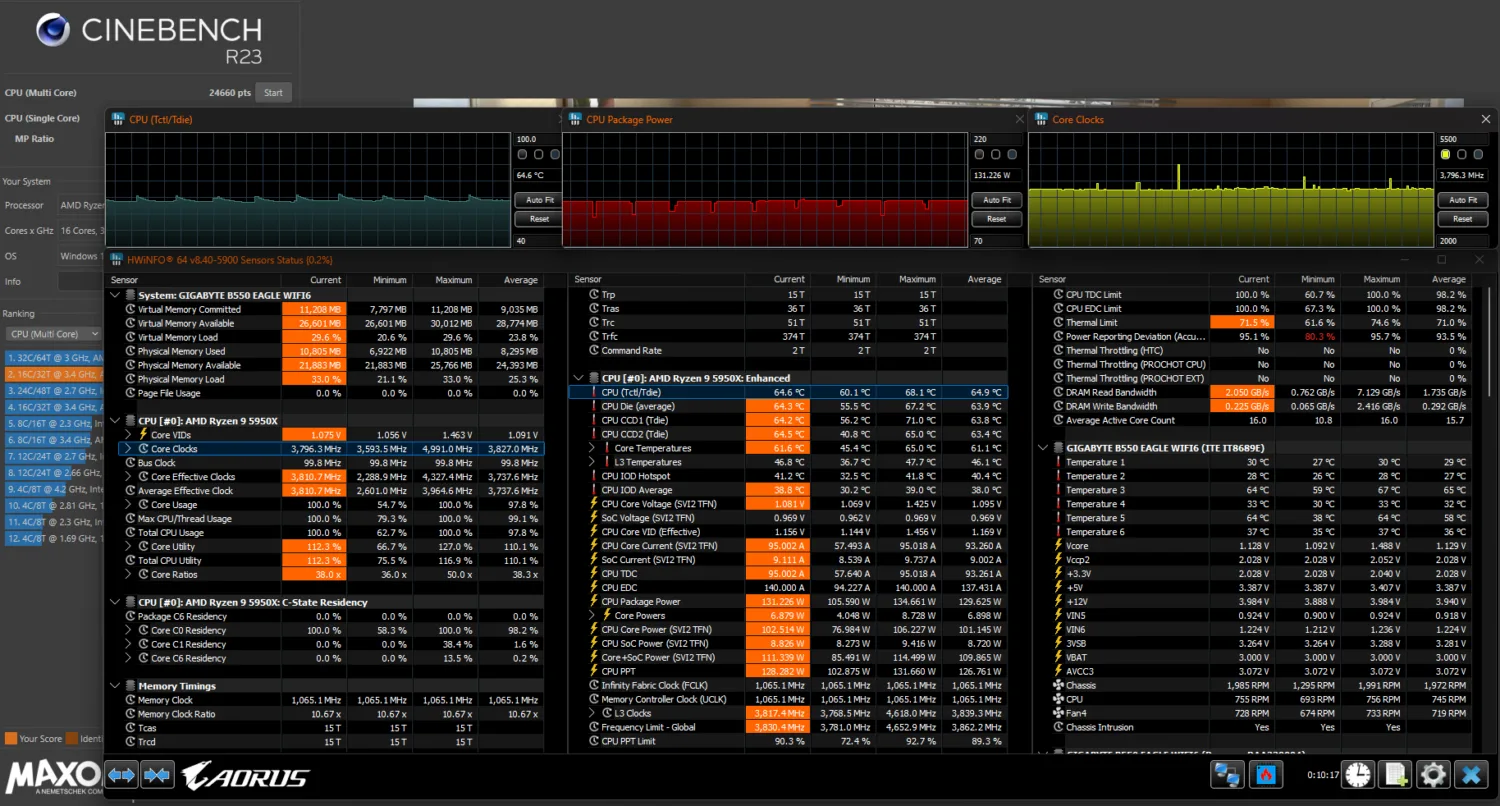Open HWiNFO sensor settings gear icon

(x=1433, y=774)
